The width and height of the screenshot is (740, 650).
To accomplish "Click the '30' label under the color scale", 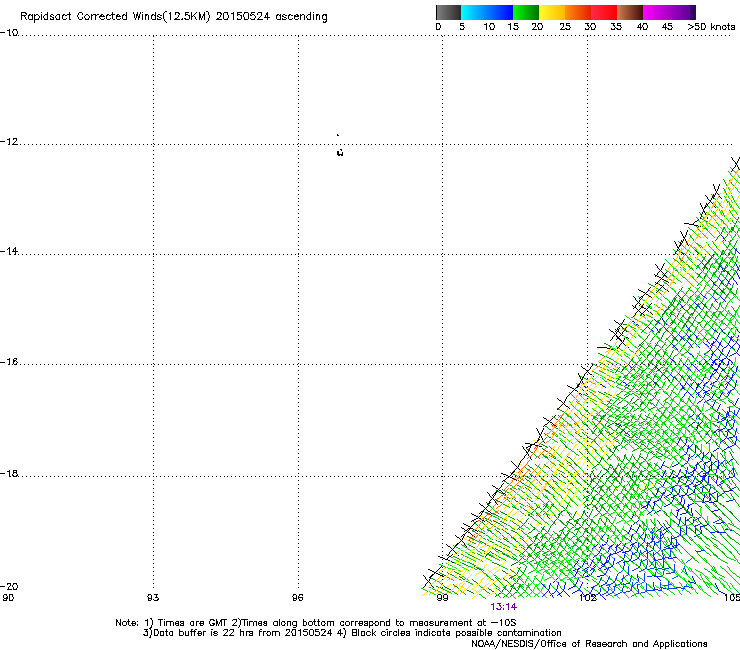I will [x=590, y=27].
